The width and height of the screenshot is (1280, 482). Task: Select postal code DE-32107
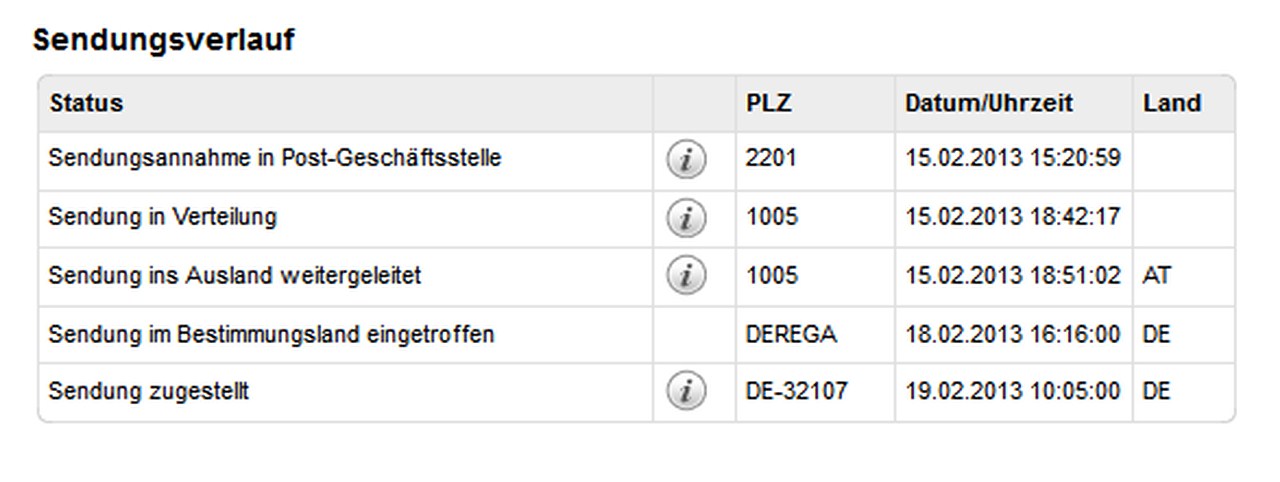tap(796, 391)
